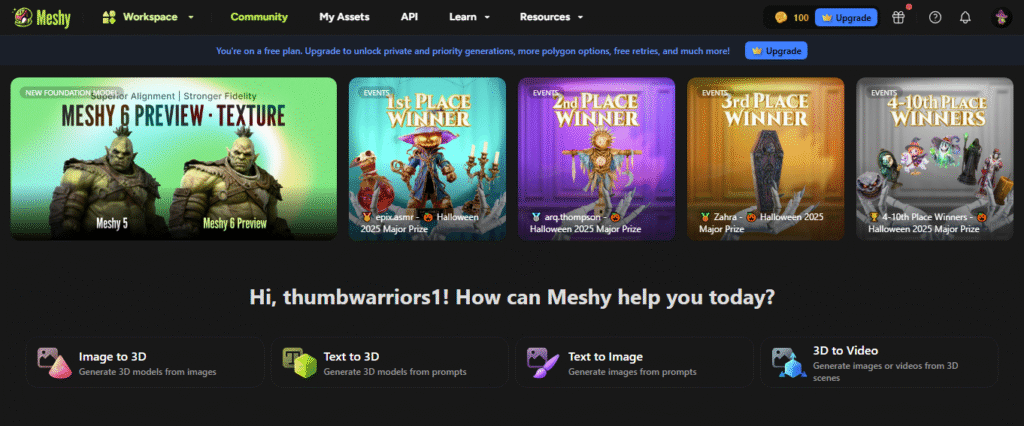The height and width of the screenshot is (426, 1024).
Task: Go to the Community tab
Action: tap(259, 17)
